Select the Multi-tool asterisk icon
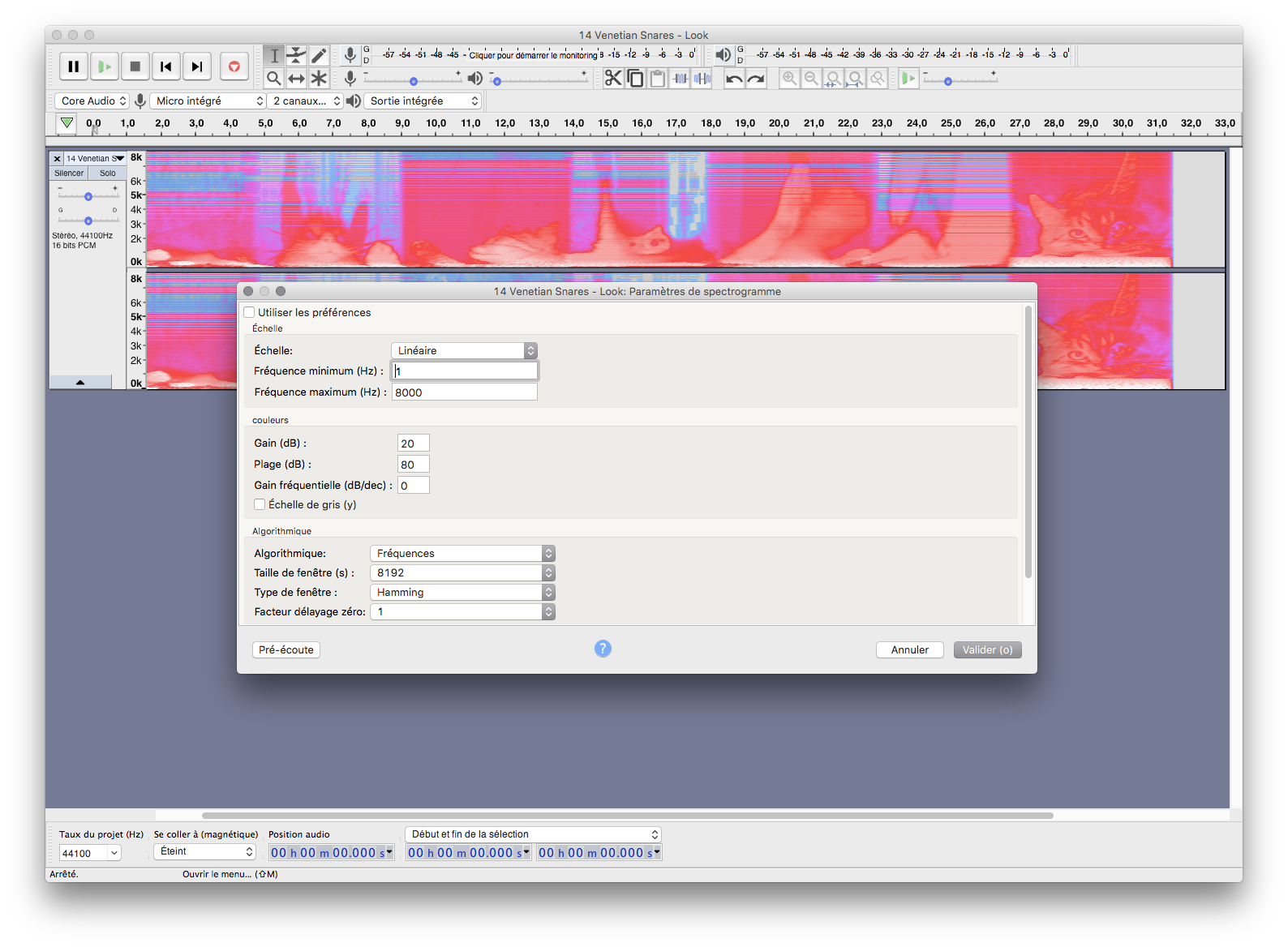 pos(319,78)
